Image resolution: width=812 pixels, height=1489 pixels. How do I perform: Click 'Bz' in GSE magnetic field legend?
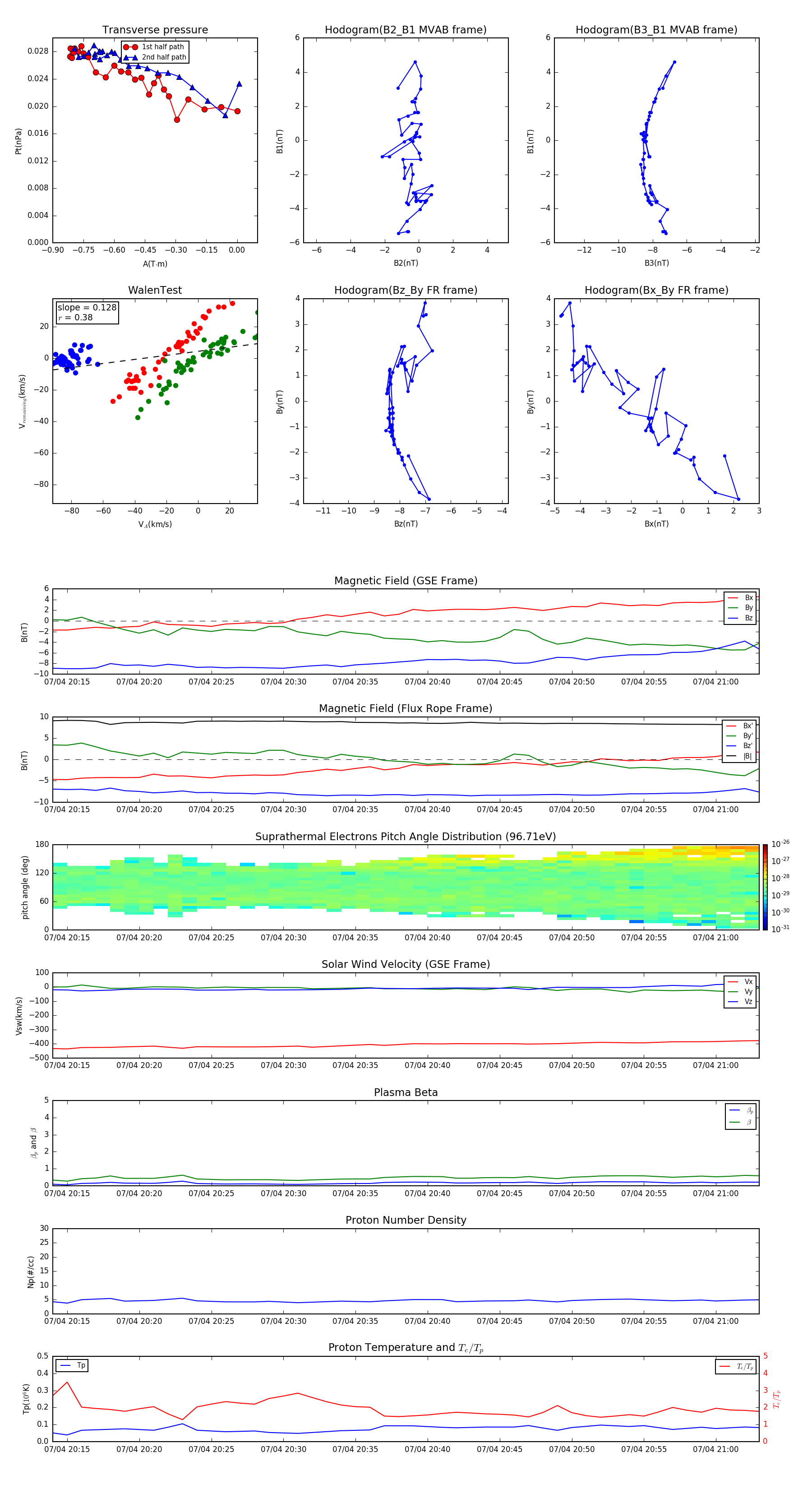740,618
